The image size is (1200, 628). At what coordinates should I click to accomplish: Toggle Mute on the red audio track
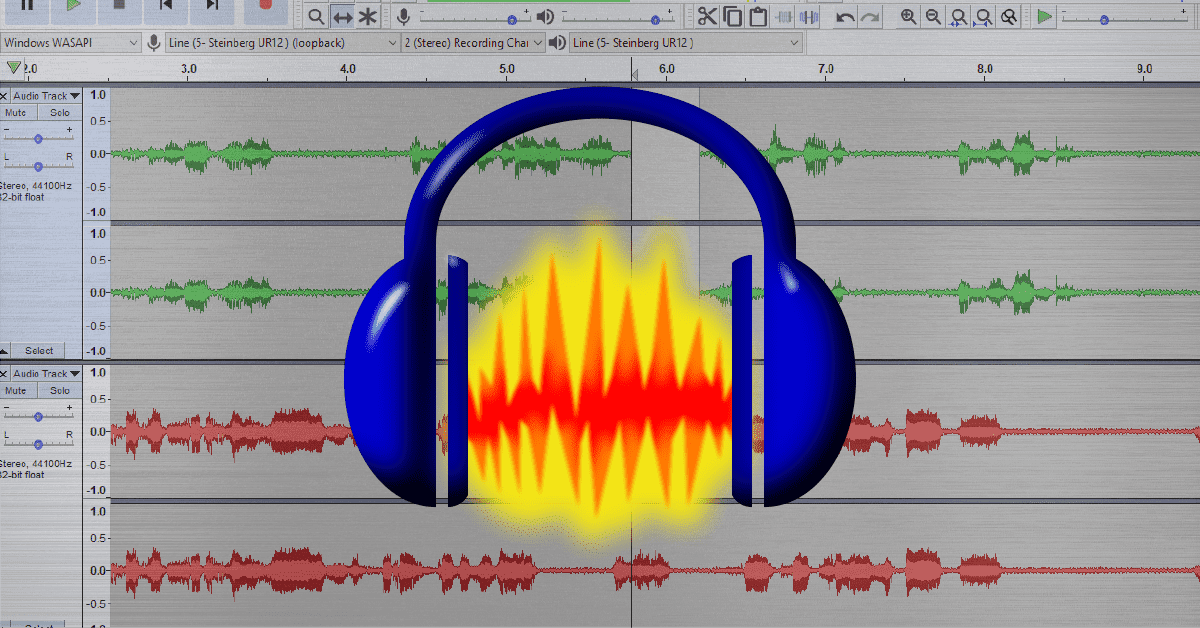coord(16,391)
